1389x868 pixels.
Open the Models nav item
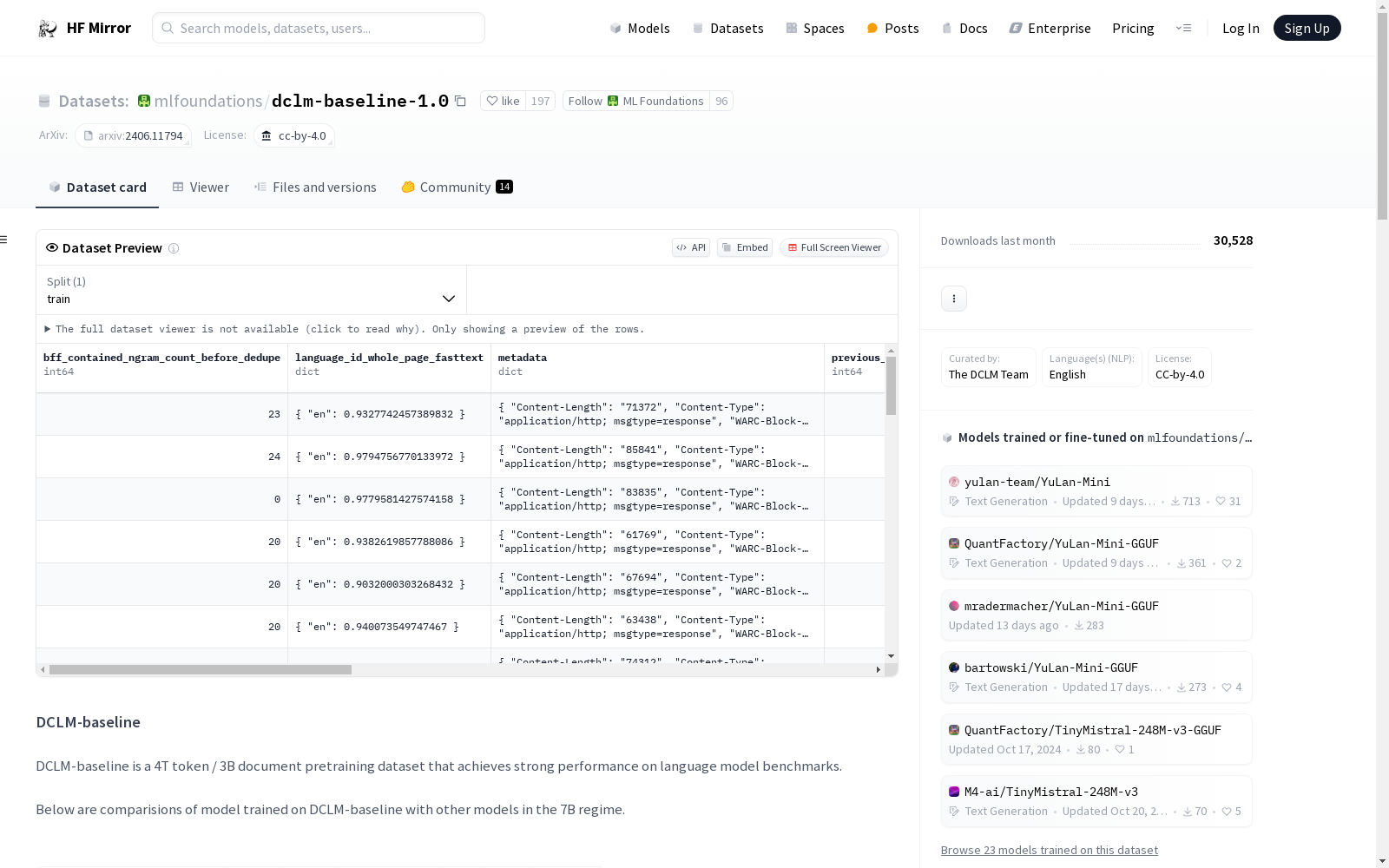(x=640, y=29)
